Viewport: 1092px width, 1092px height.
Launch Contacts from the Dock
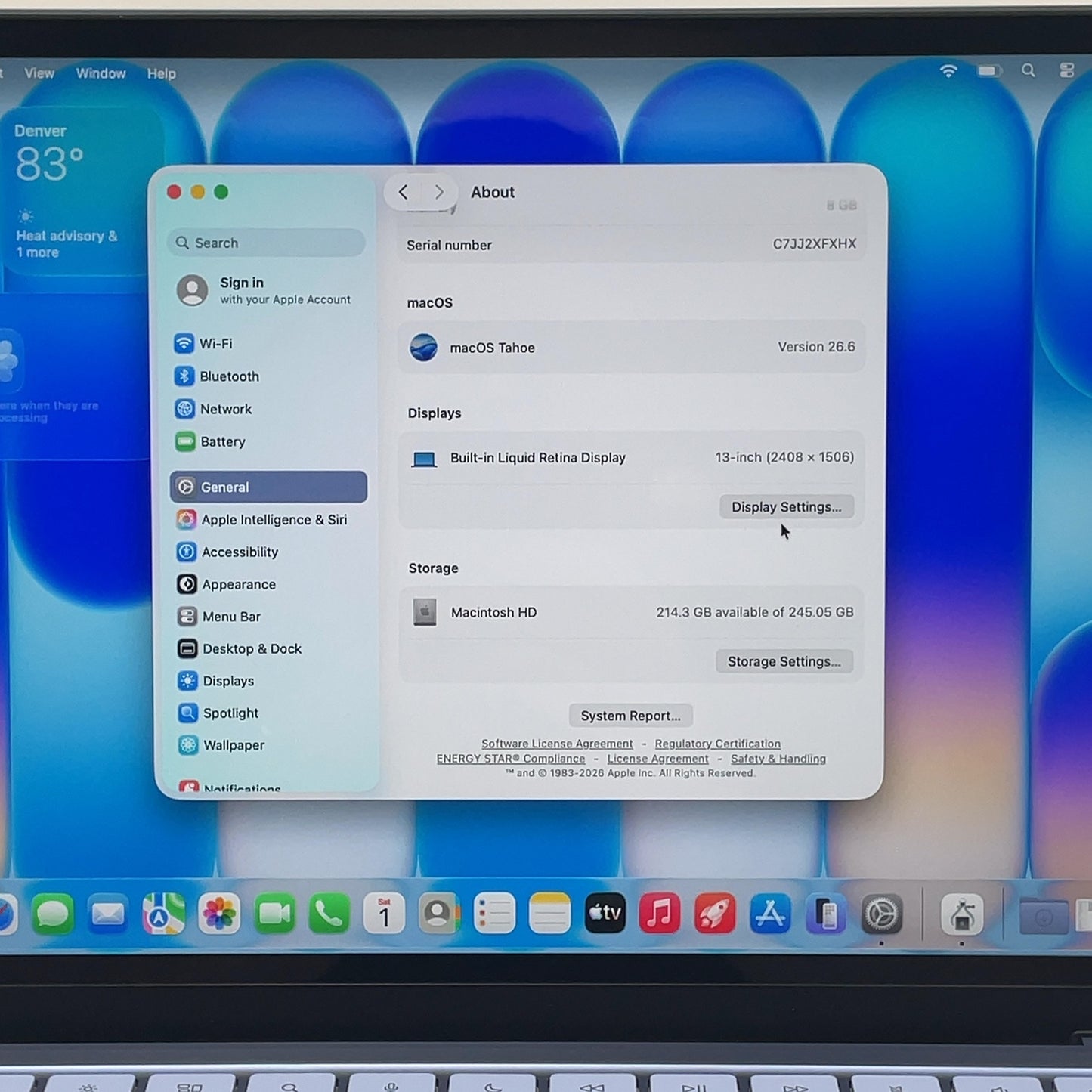439,914
